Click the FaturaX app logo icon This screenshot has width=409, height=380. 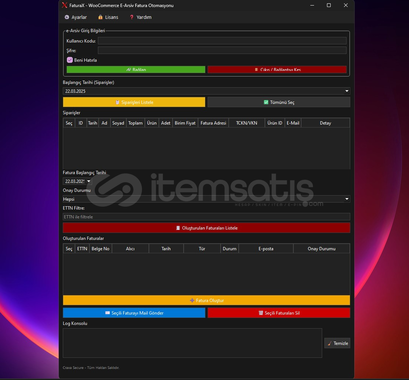(65, 5)
